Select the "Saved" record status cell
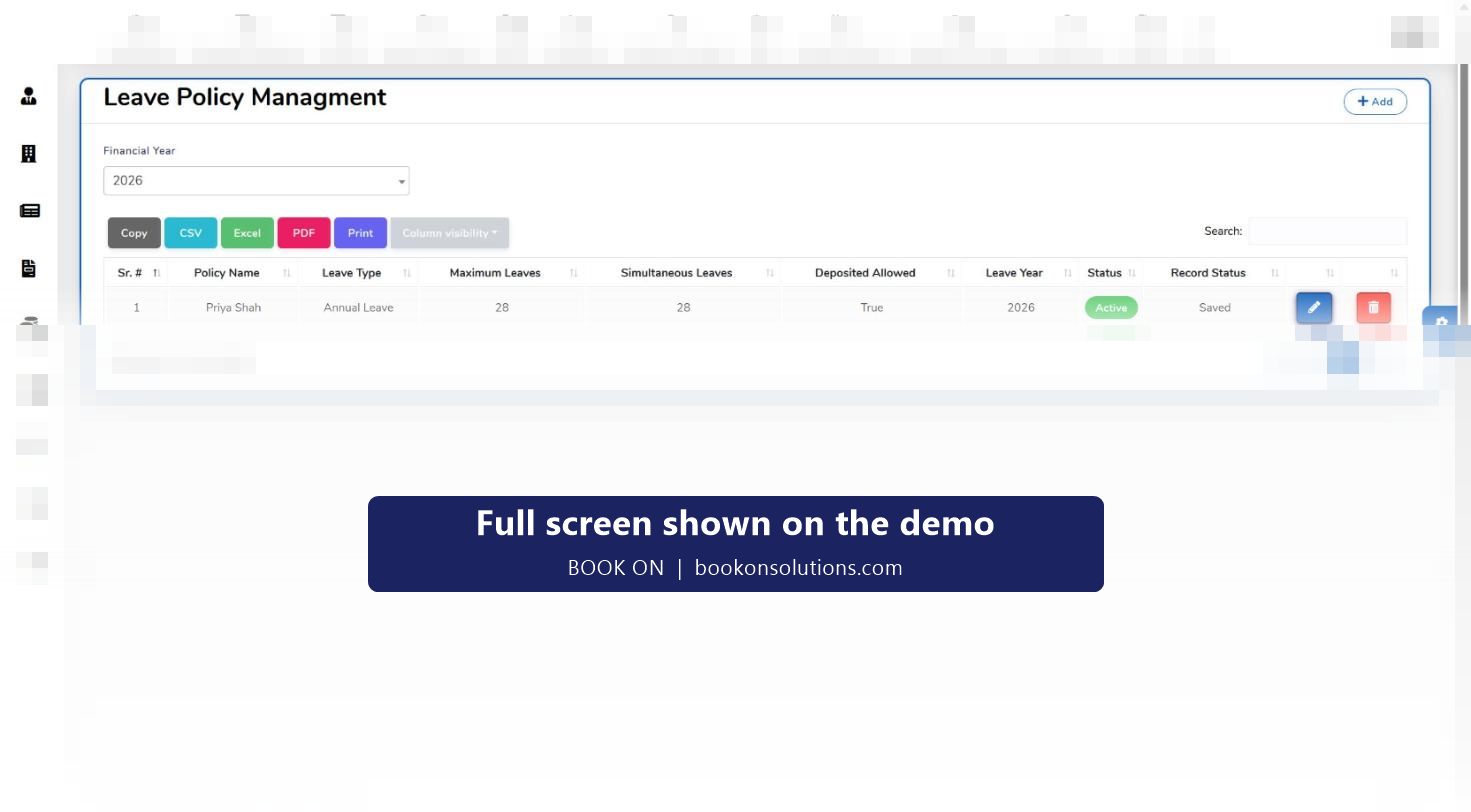Screen dimensions: 1471x812 pyautogui.click(x=1215, y=308)
